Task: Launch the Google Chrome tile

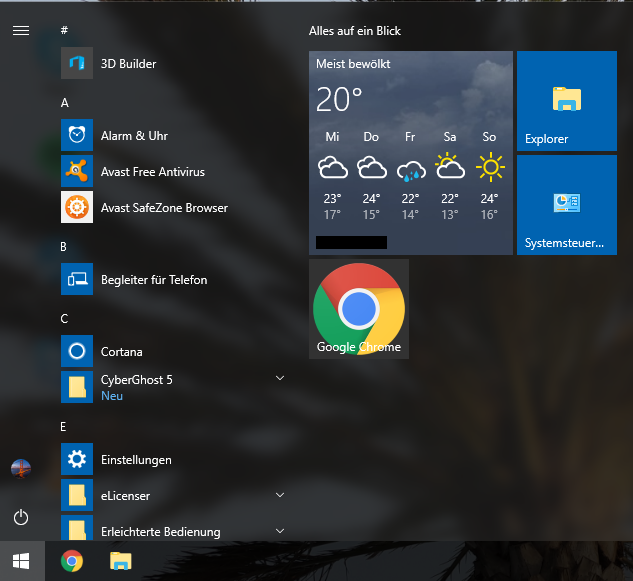Action: point(359,309)
